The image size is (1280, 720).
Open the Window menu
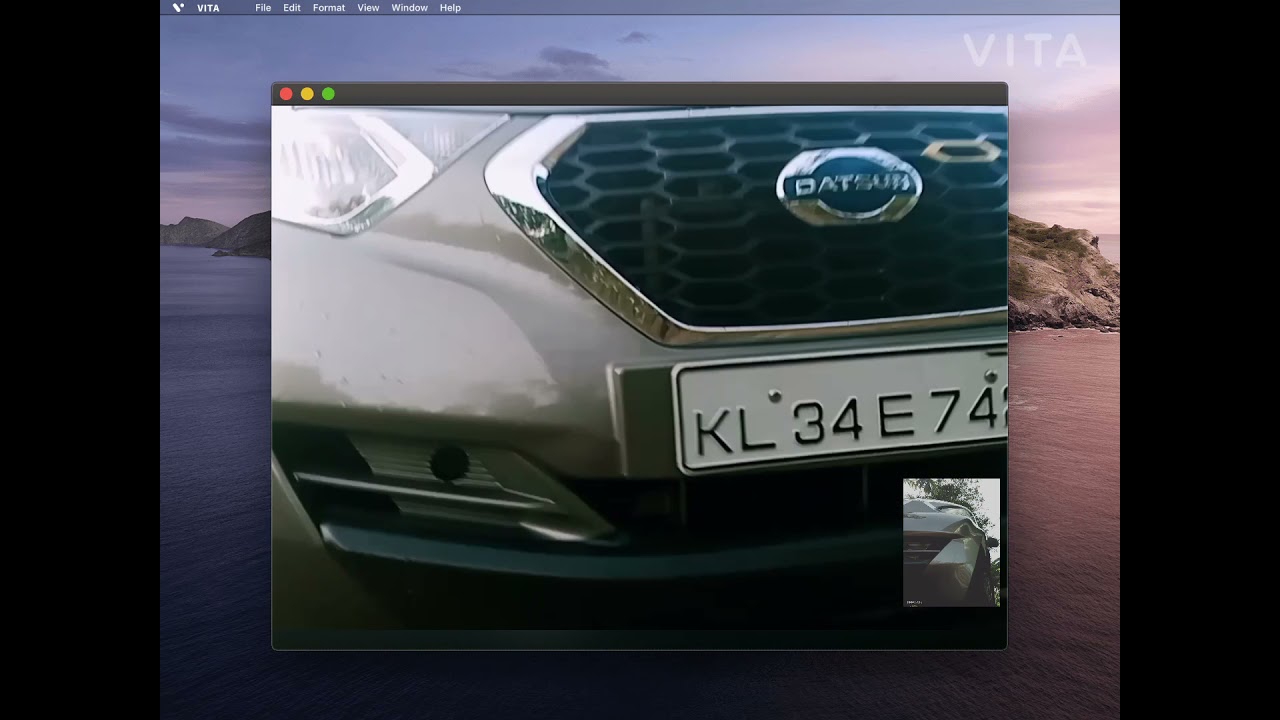[x=410, y=8]
